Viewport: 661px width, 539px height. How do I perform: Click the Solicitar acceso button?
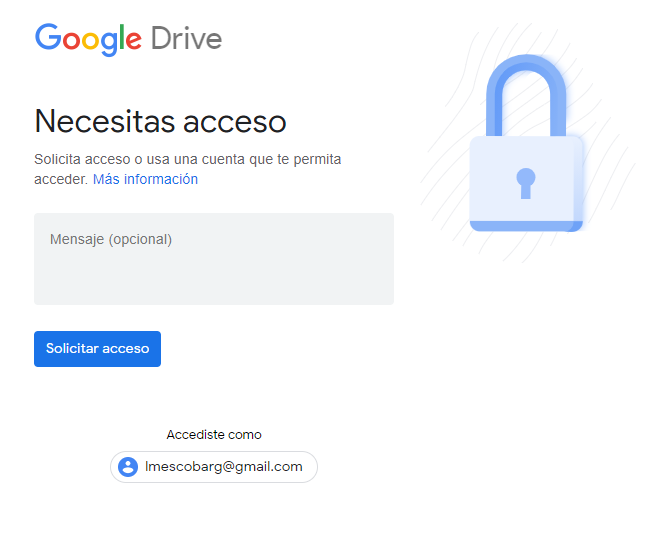97,349
